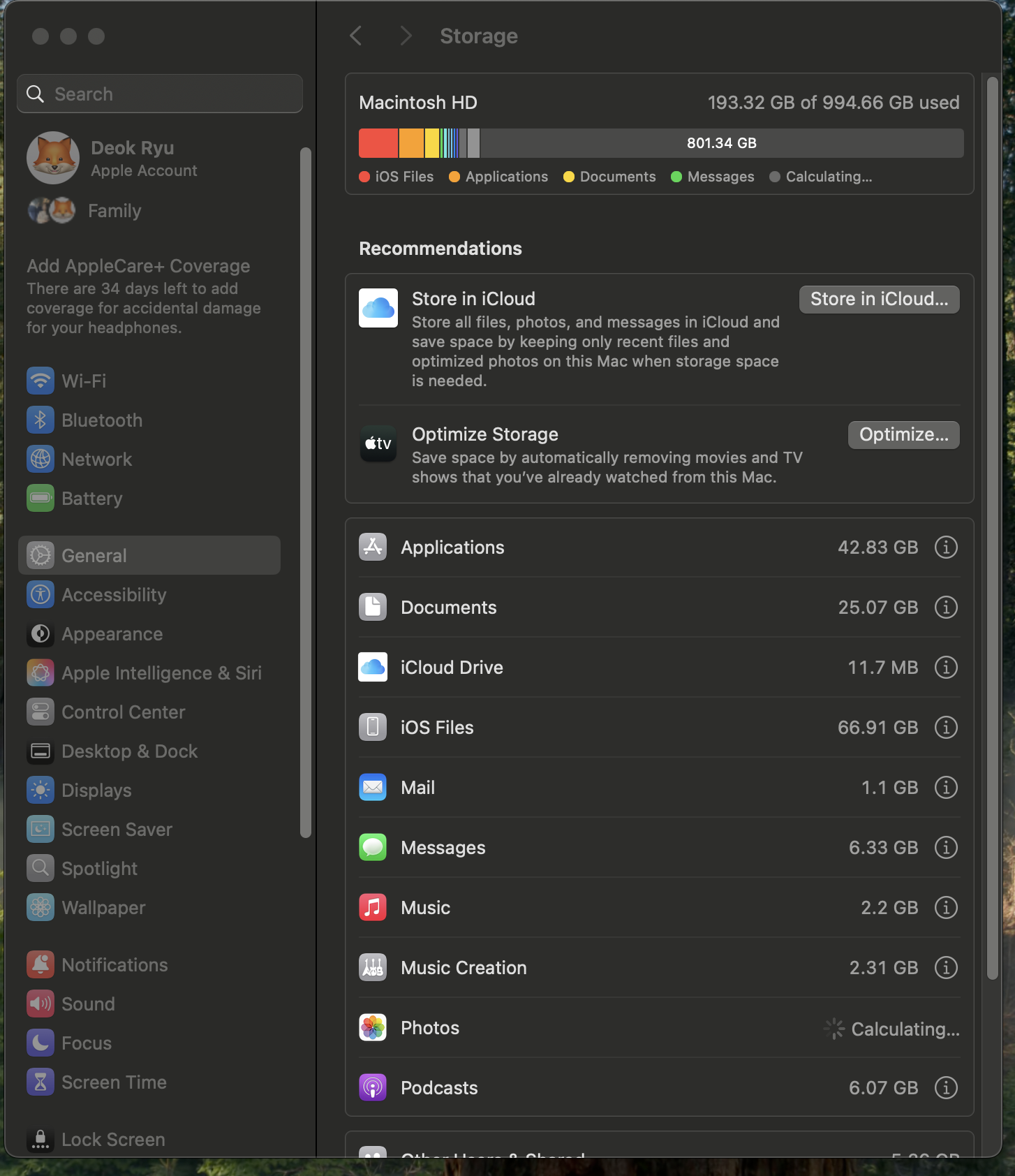Click the yellow Documents bar segment
Screen dimensions: 1015x1176
tap(432, 142)
